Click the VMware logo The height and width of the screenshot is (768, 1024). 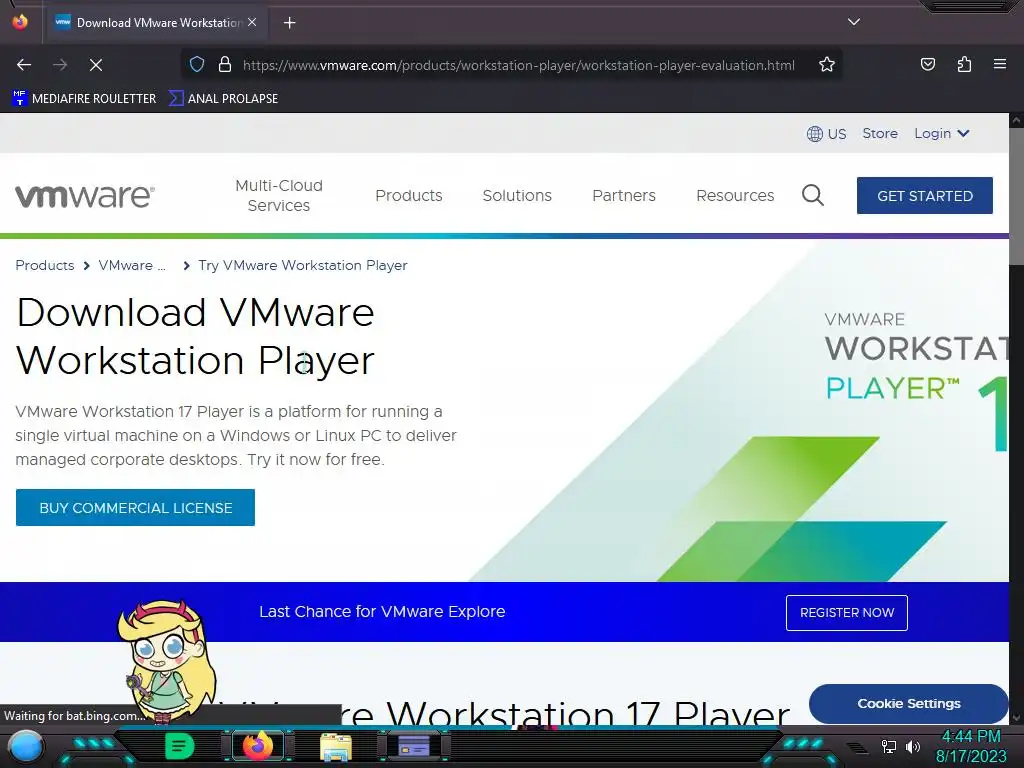(85, 196)
